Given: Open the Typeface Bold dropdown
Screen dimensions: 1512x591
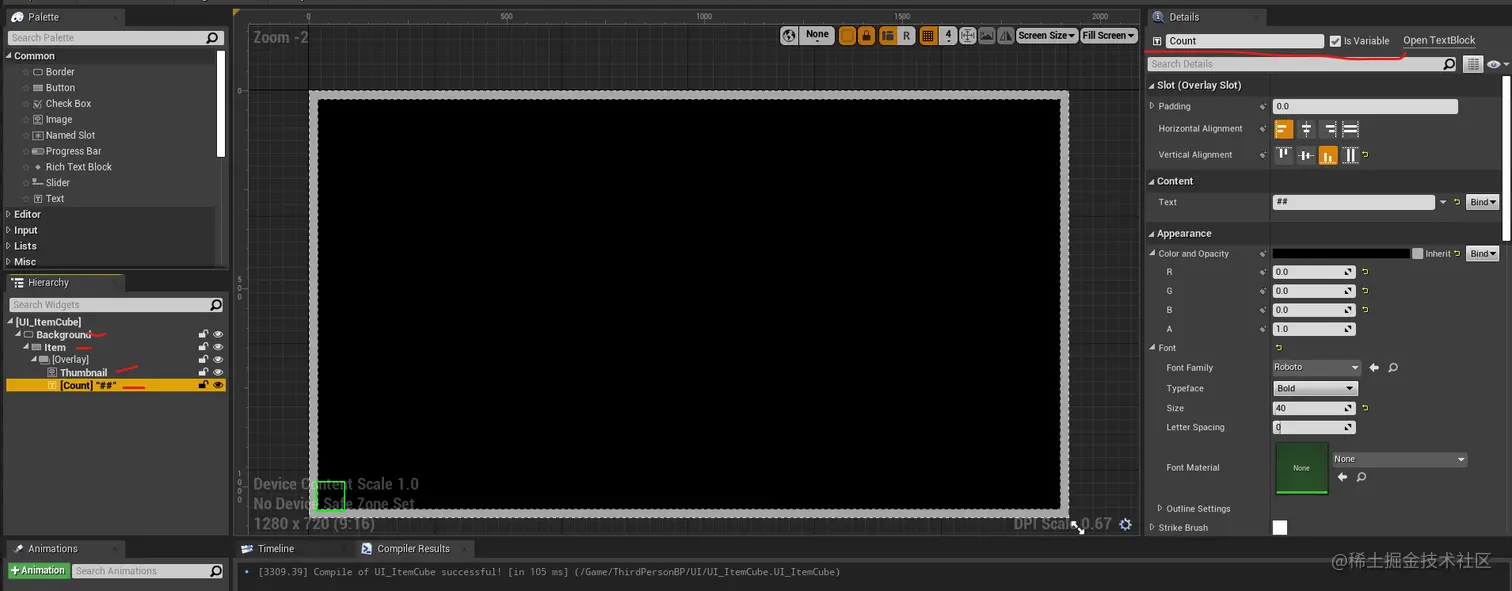Looking at the screenshot, I should point(1314,388).
